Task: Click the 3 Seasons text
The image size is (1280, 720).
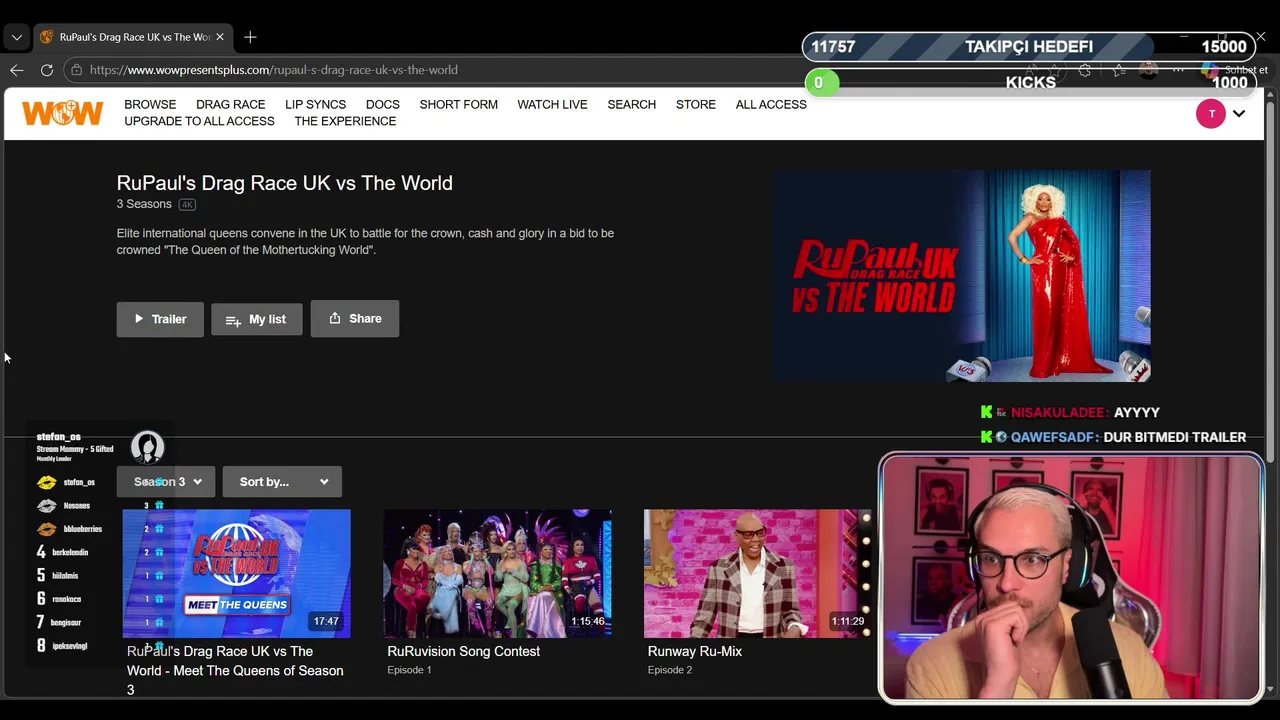Action: [x=144, y=204]
